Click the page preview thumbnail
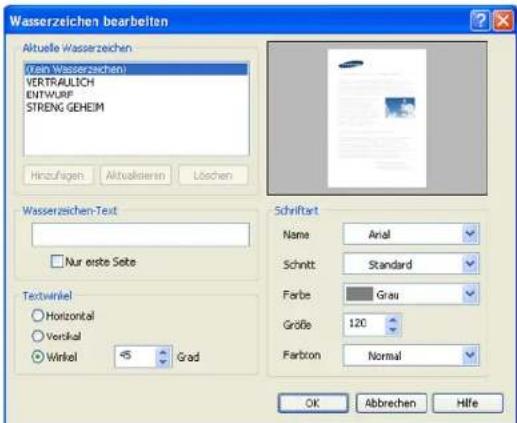This screenshot has width=517, height=423. click(x=377, y=118)
